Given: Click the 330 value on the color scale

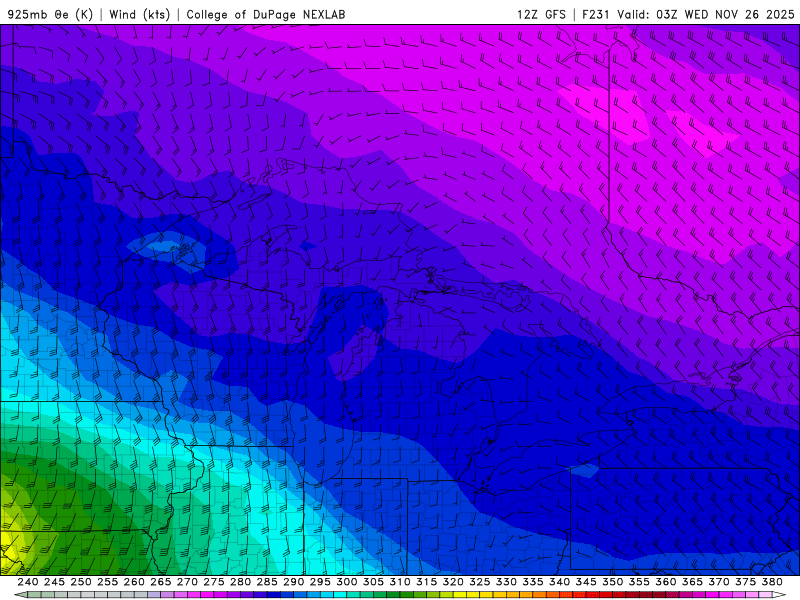Looking at the screenshot, I should click(x=506, y=582).
